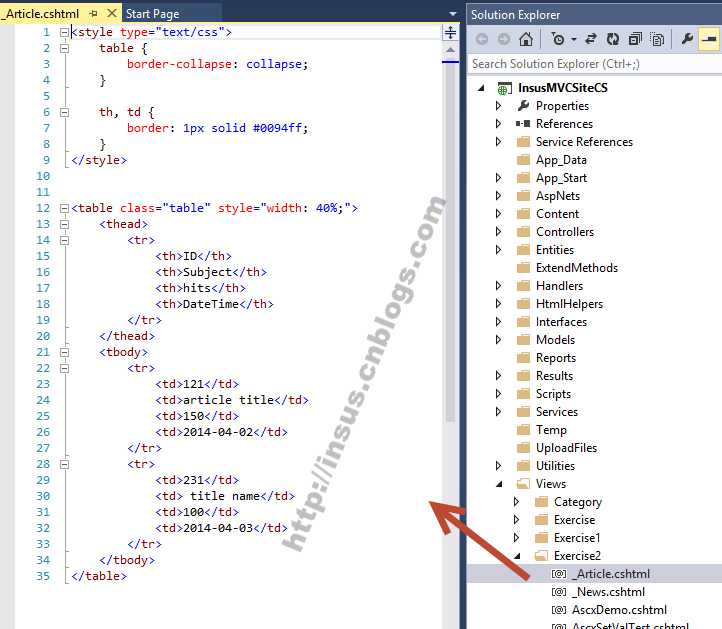Collapse the Views folder arrow

click(x=499, y=484)
